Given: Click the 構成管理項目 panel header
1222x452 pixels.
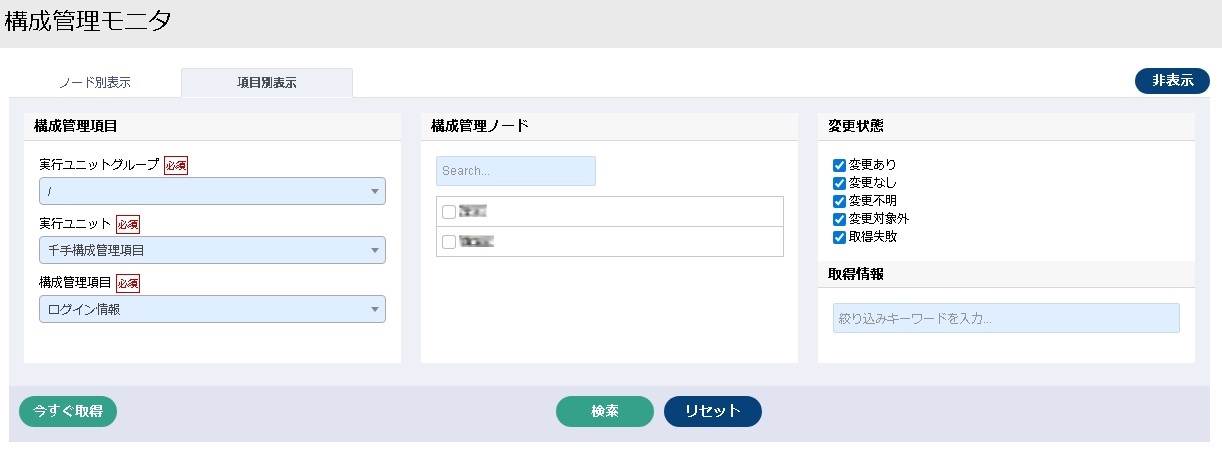Looking at the screenshot, I should click(x=212, y=126).
